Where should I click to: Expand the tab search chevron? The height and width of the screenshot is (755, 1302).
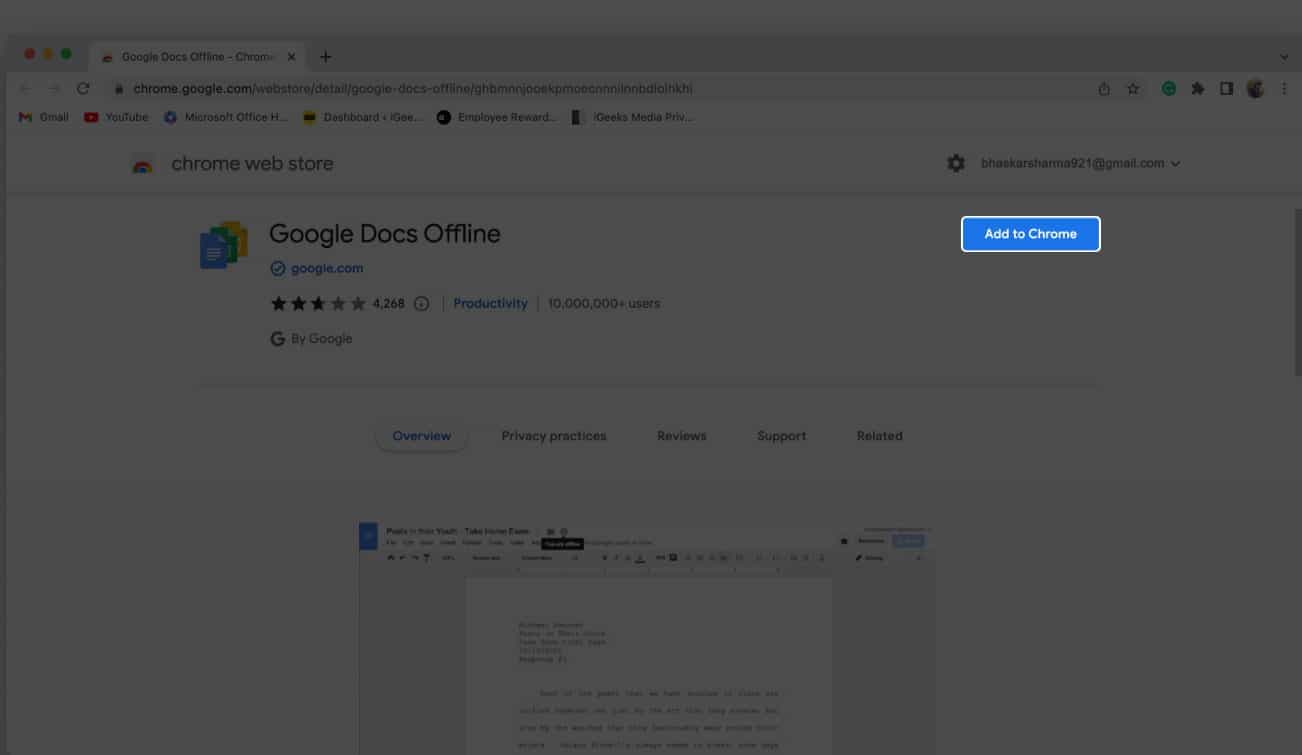[x=1284, y=57]
